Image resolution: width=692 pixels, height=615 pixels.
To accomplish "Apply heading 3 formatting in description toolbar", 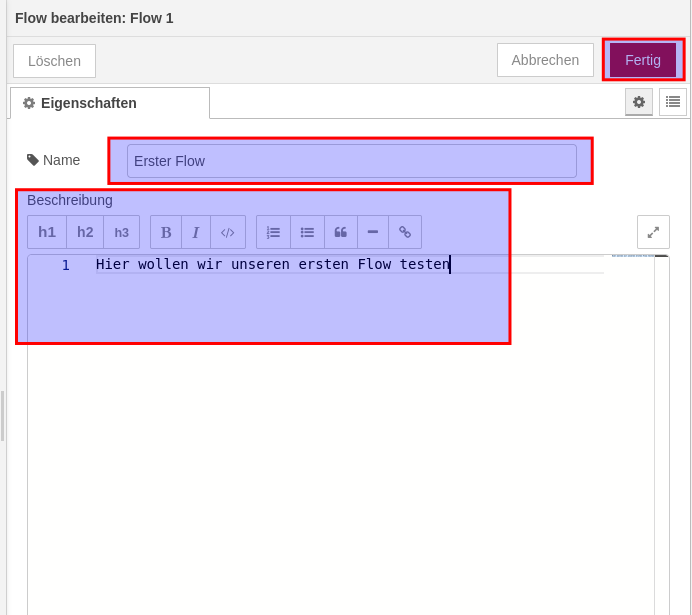I will click(121, 232).
